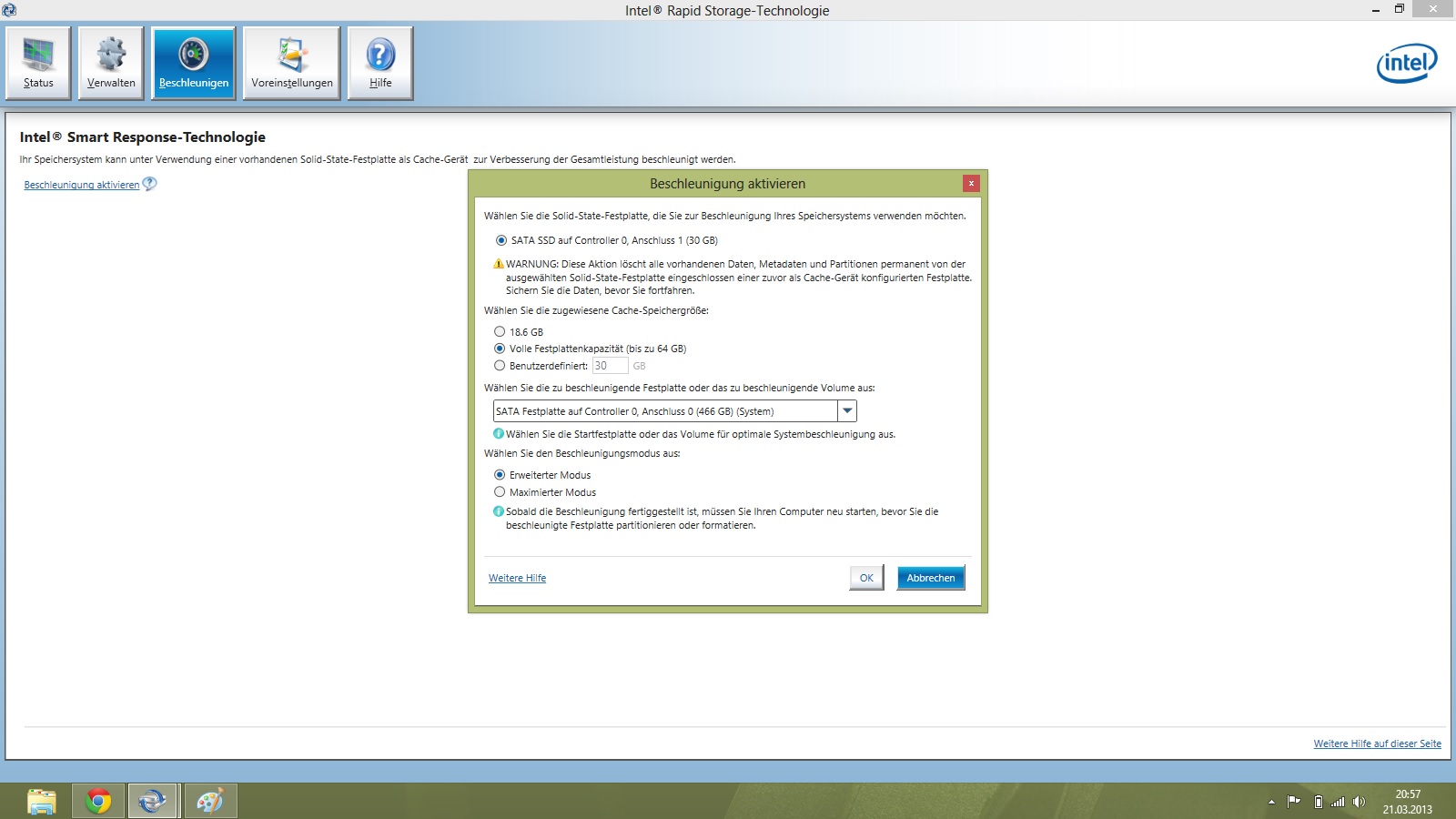
Task: Click the battery tray icon
Action: point(1318,802)
